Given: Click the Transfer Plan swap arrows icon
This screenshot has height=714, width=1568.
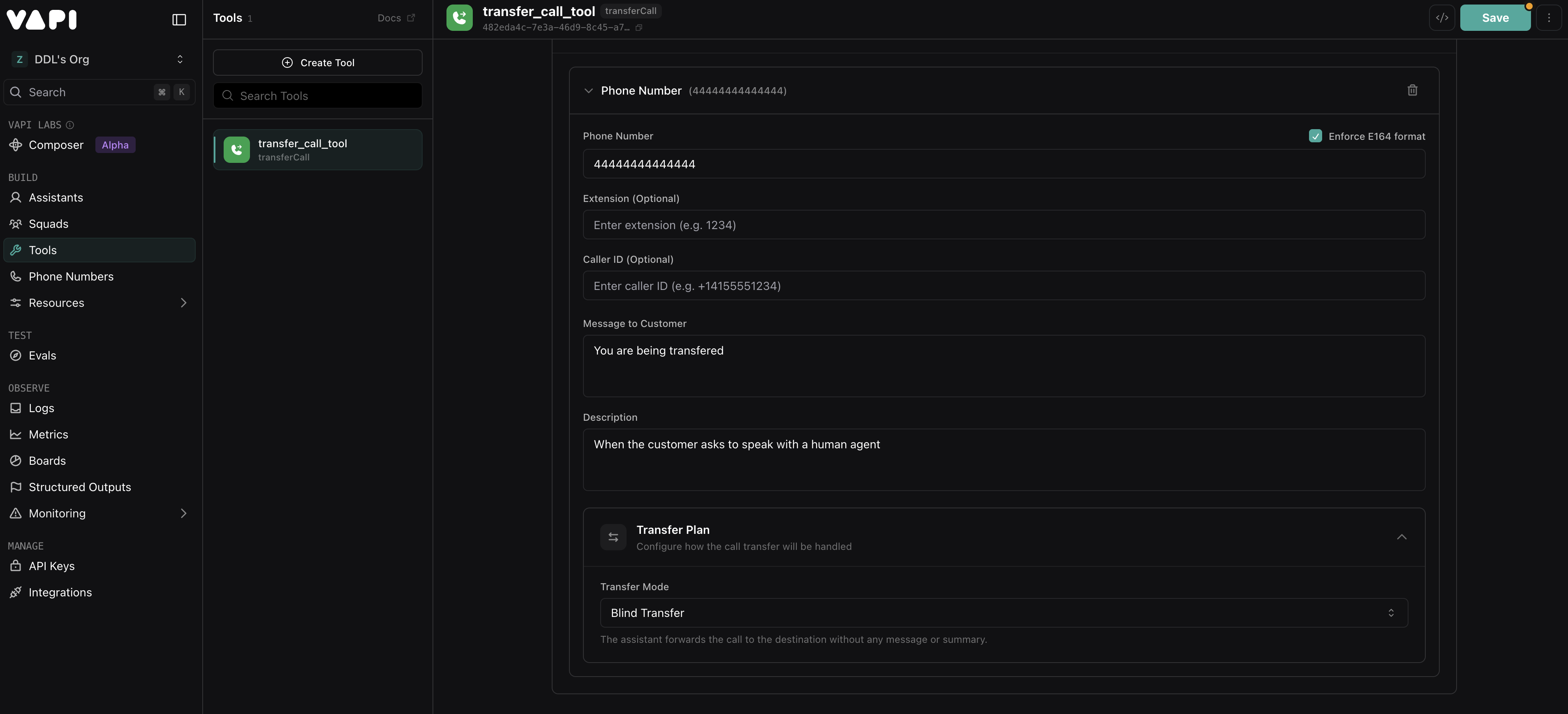Looking at the screenshot, I should (613, 537).
